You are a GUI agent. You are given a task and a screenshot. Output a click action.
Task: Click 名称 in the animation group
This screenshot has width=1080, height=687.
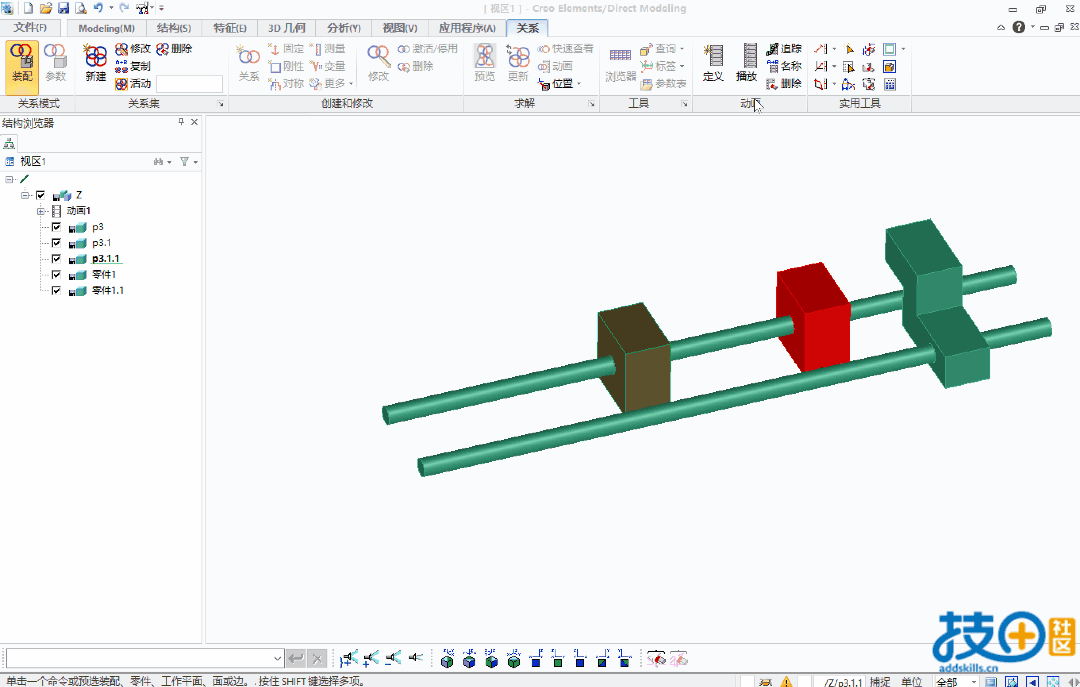click(784, 66)
